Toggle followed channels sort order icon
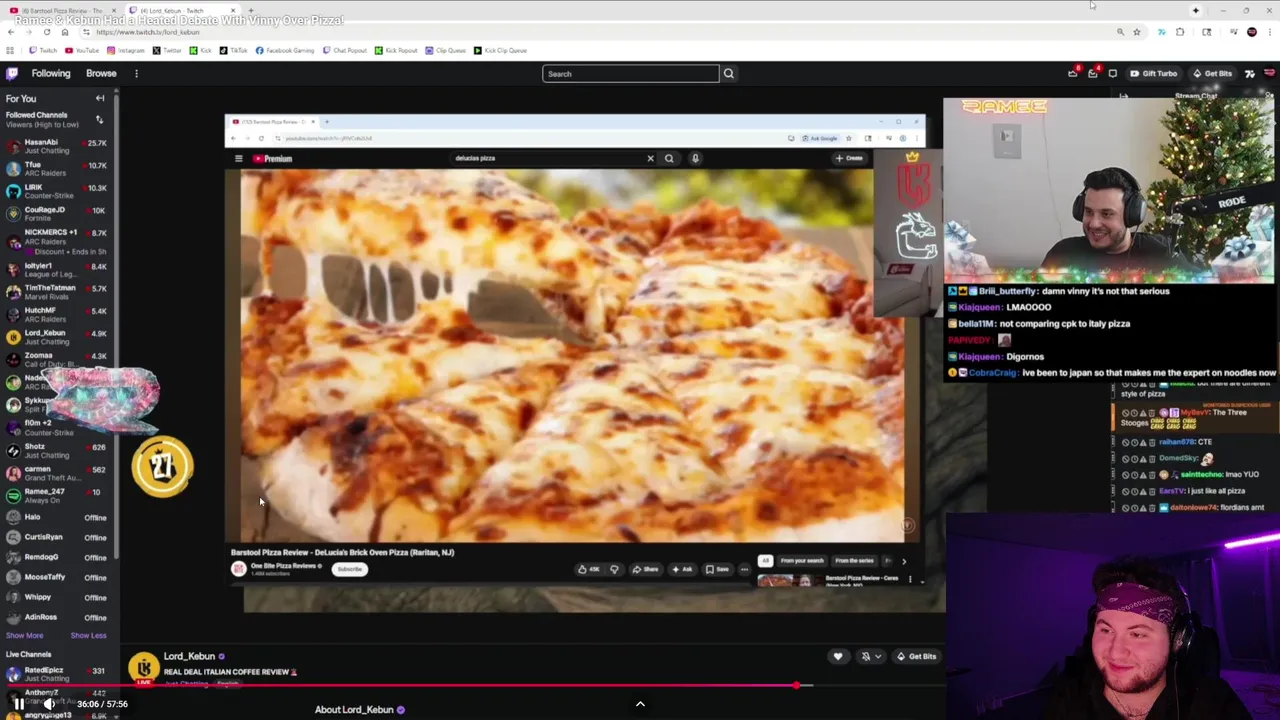This screenshot has height=720, width=1280. [x=99, y=119]
